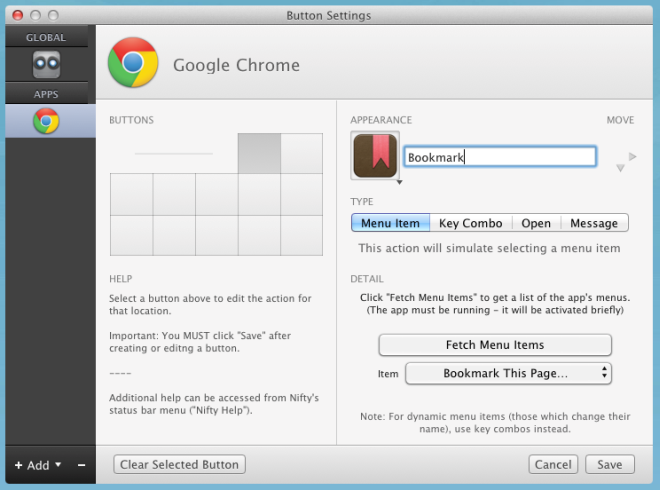Select Google Chrome in the Apps sidebar
Viewport: 660px width, 490px height.
[46, 121]
